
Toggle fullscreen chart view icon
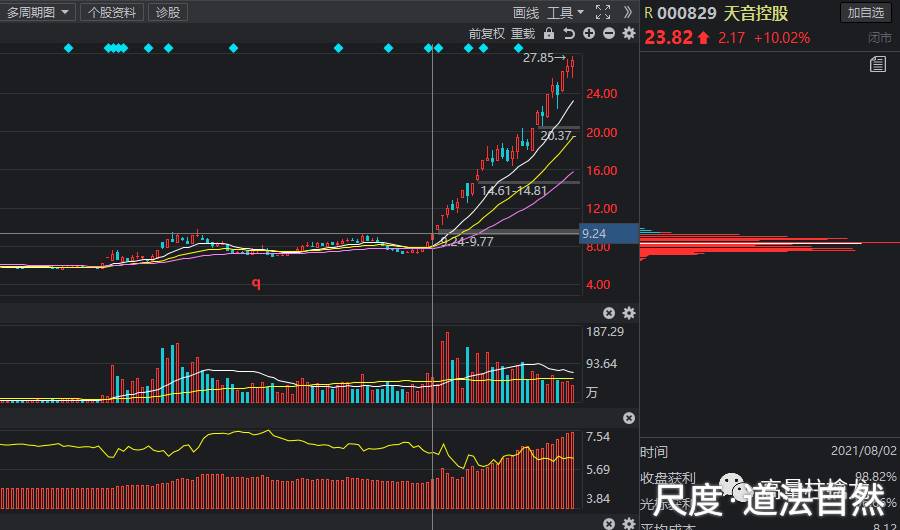603,12
